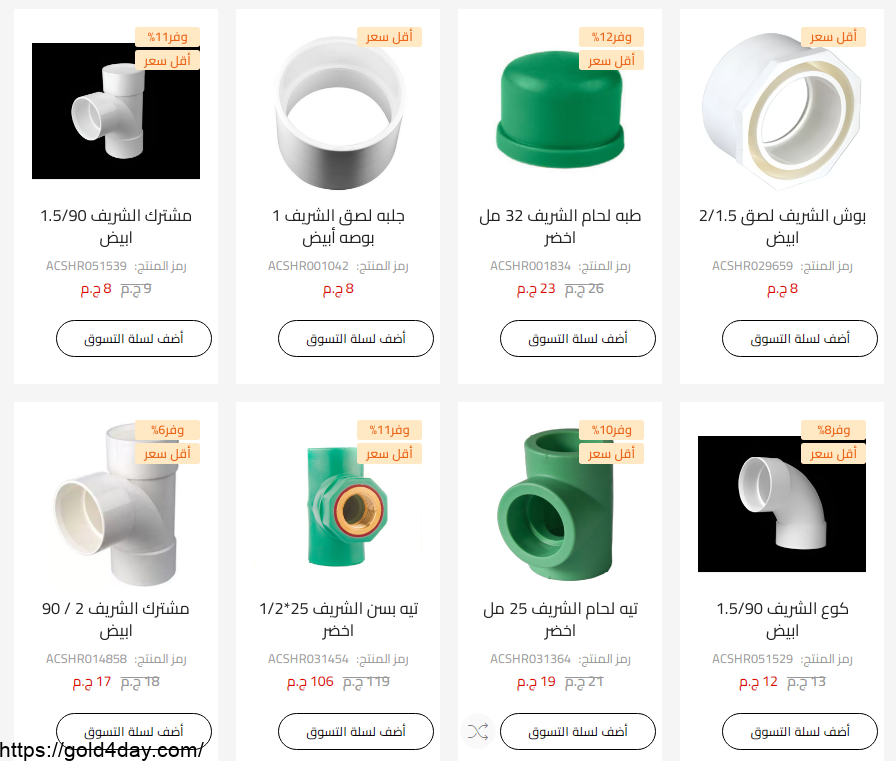The height and width of the screenshot is (761, 896).
Task: Open the white bushing 2/1.5 product image
Action: point(782,111)
